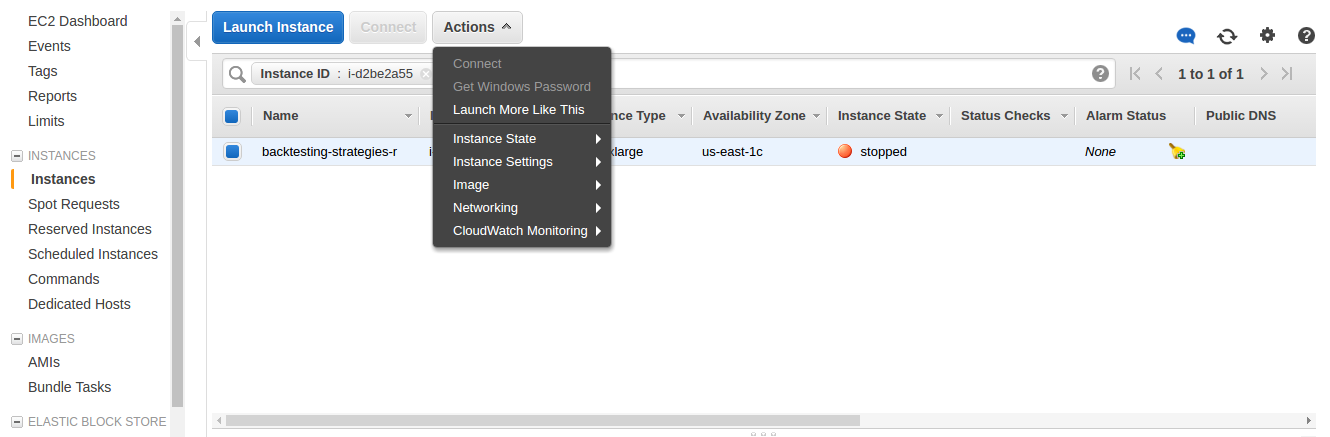The image size is (1330, 437).
Task: Click the Public DNS column header
Action: (x=1241, y=116)
